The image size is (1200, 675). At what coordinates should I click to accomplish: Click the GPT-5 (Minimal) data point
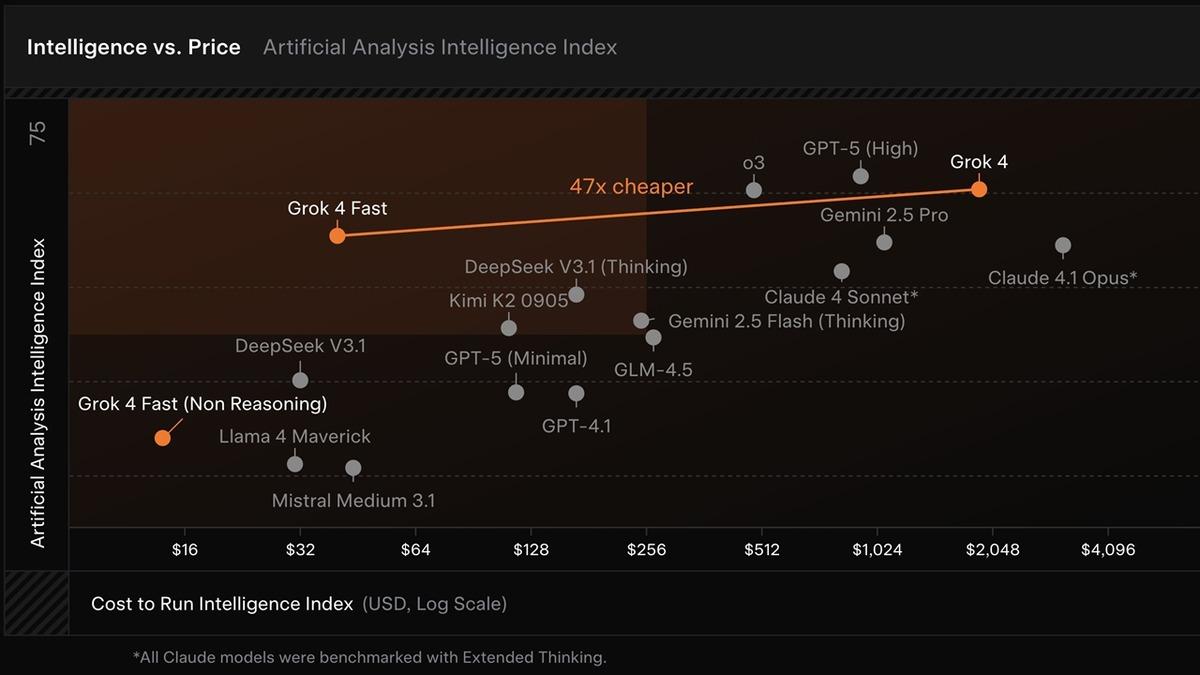tap(516, 392)
